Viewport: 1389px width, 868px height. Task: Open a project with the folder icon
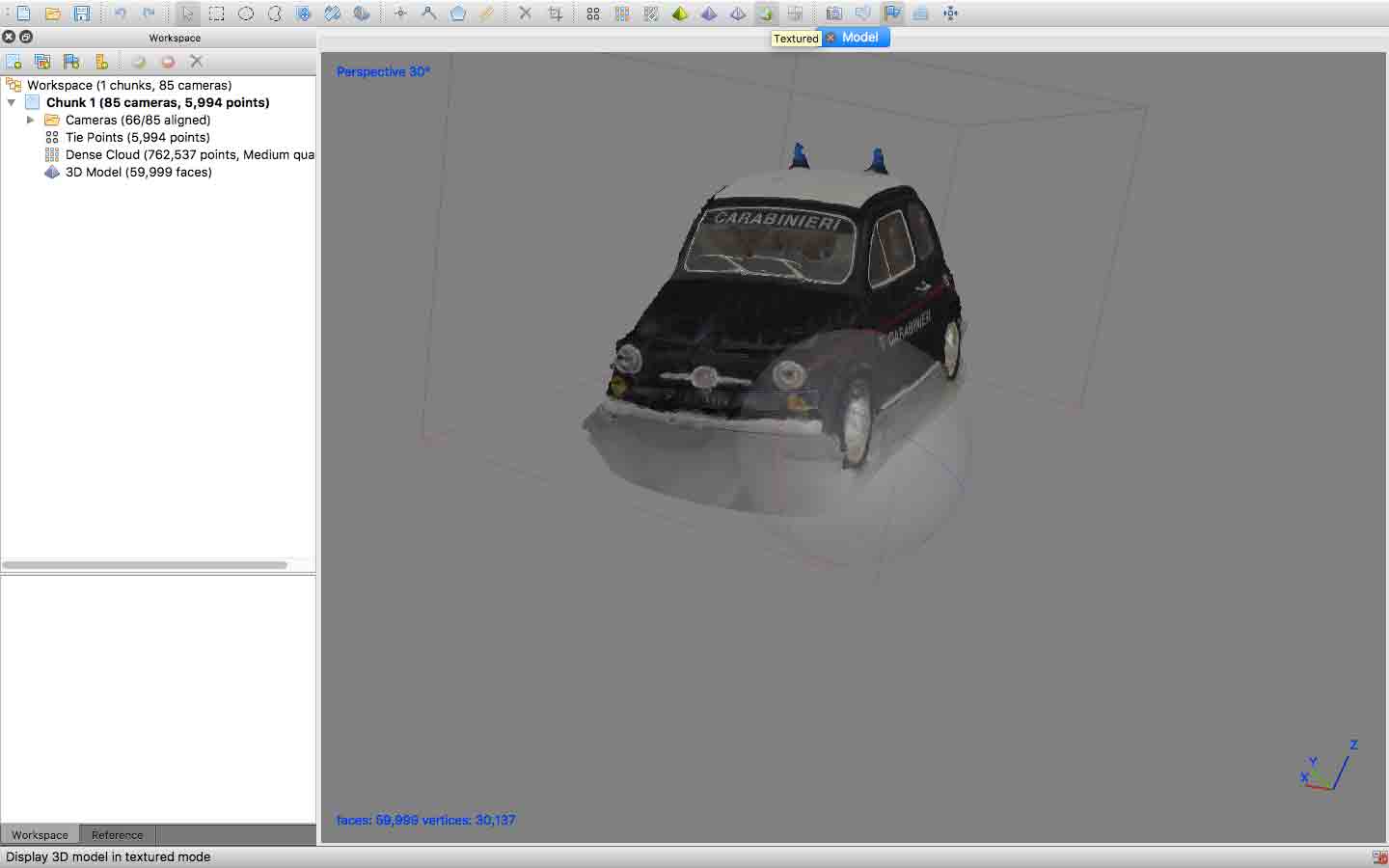coord(53,14)
